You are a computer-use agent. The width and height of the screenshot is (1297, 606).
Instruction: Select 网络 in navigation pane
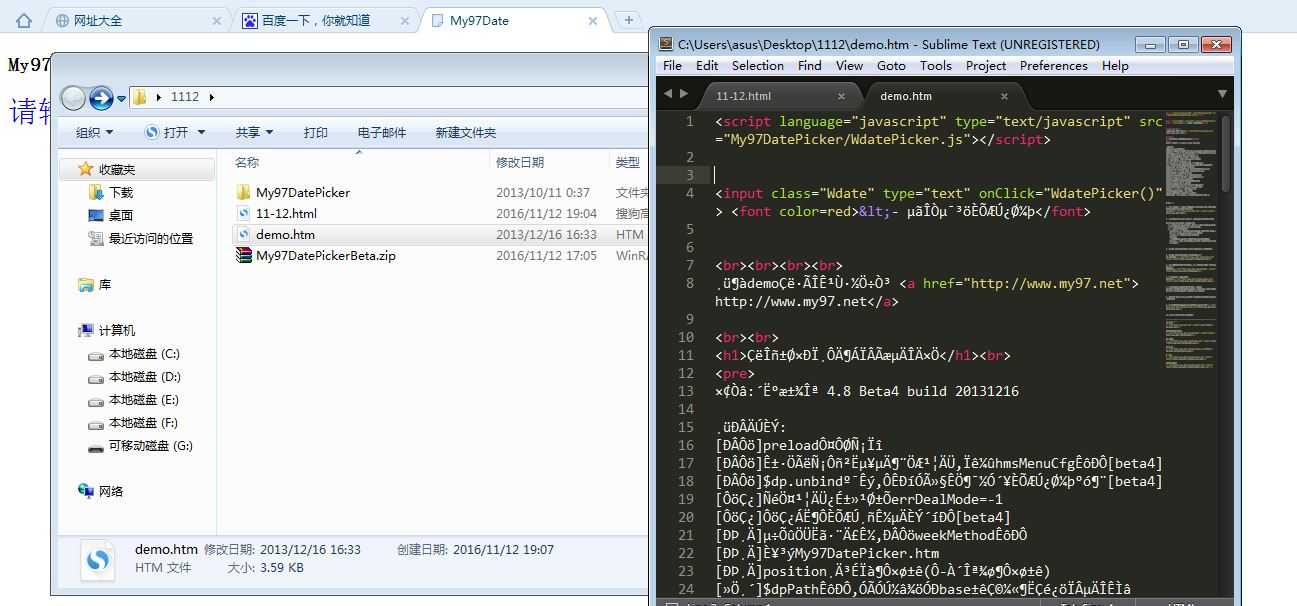(101, 491)
